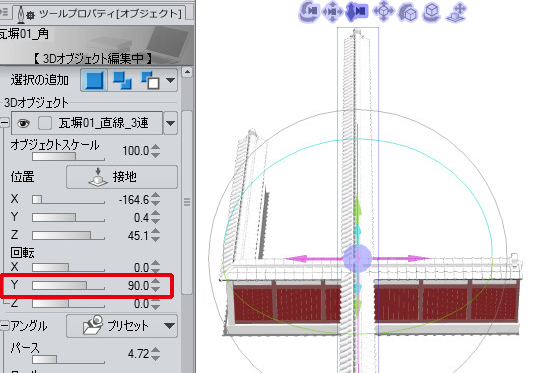Click the rotation Y slider
The width and height of the screenshot is (540, 373).
click(x=68, y=286)
